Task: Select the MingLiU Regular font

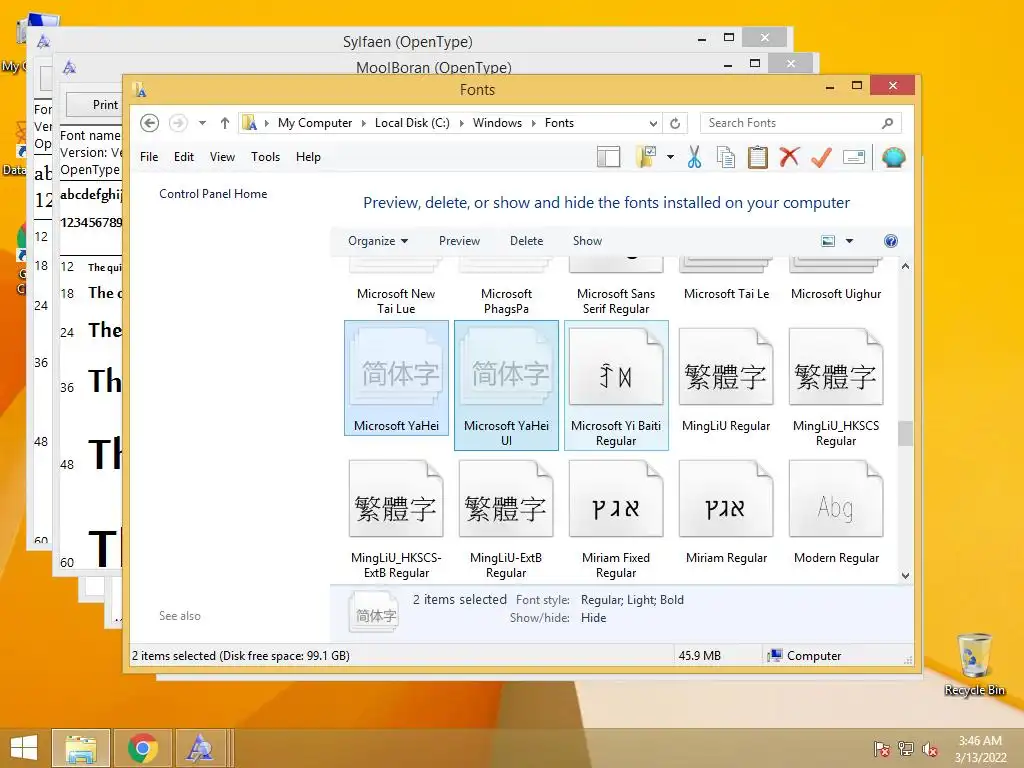Action: (726, 381)
